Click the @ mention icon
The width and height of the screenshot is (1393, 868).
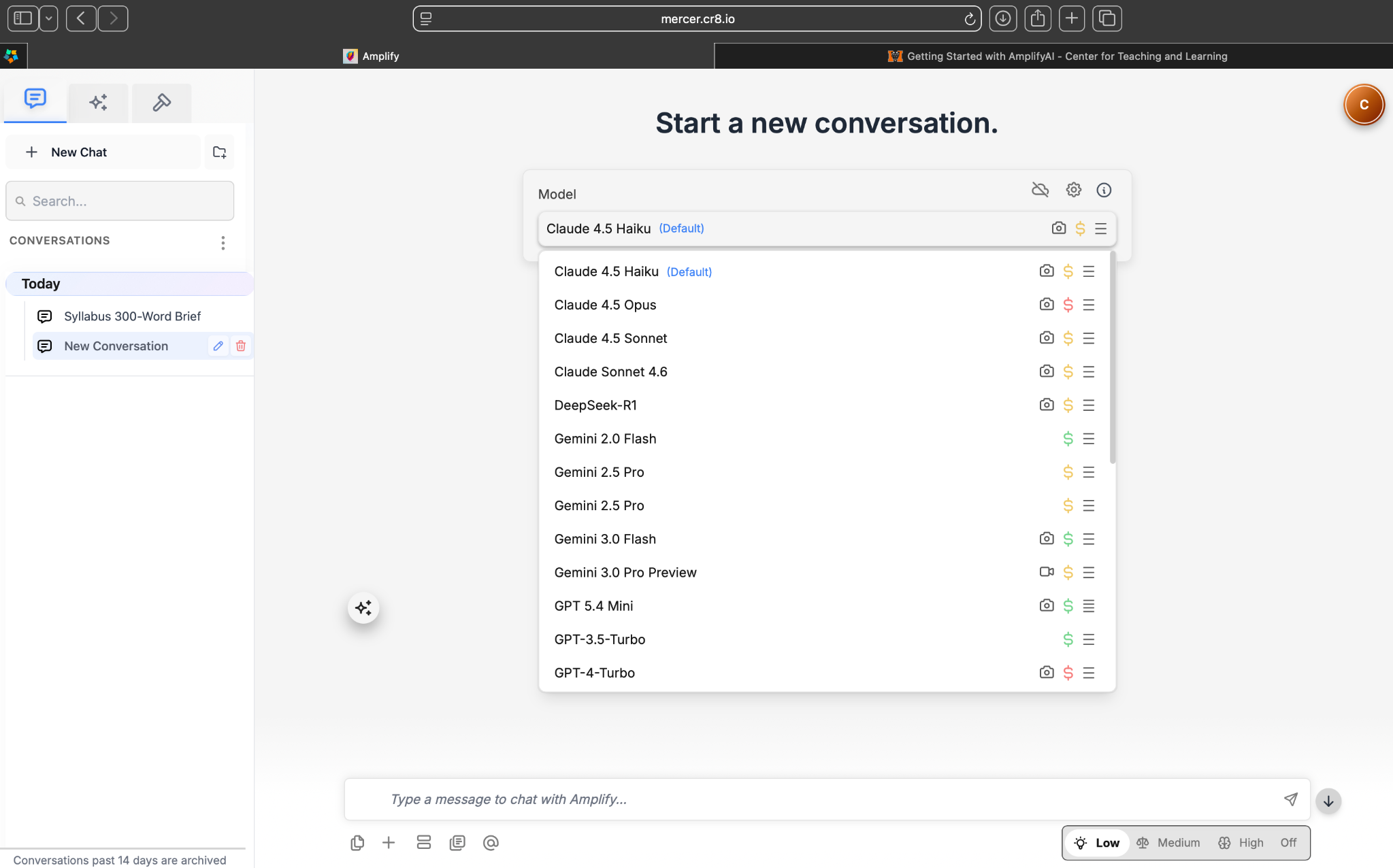point(491,843)
